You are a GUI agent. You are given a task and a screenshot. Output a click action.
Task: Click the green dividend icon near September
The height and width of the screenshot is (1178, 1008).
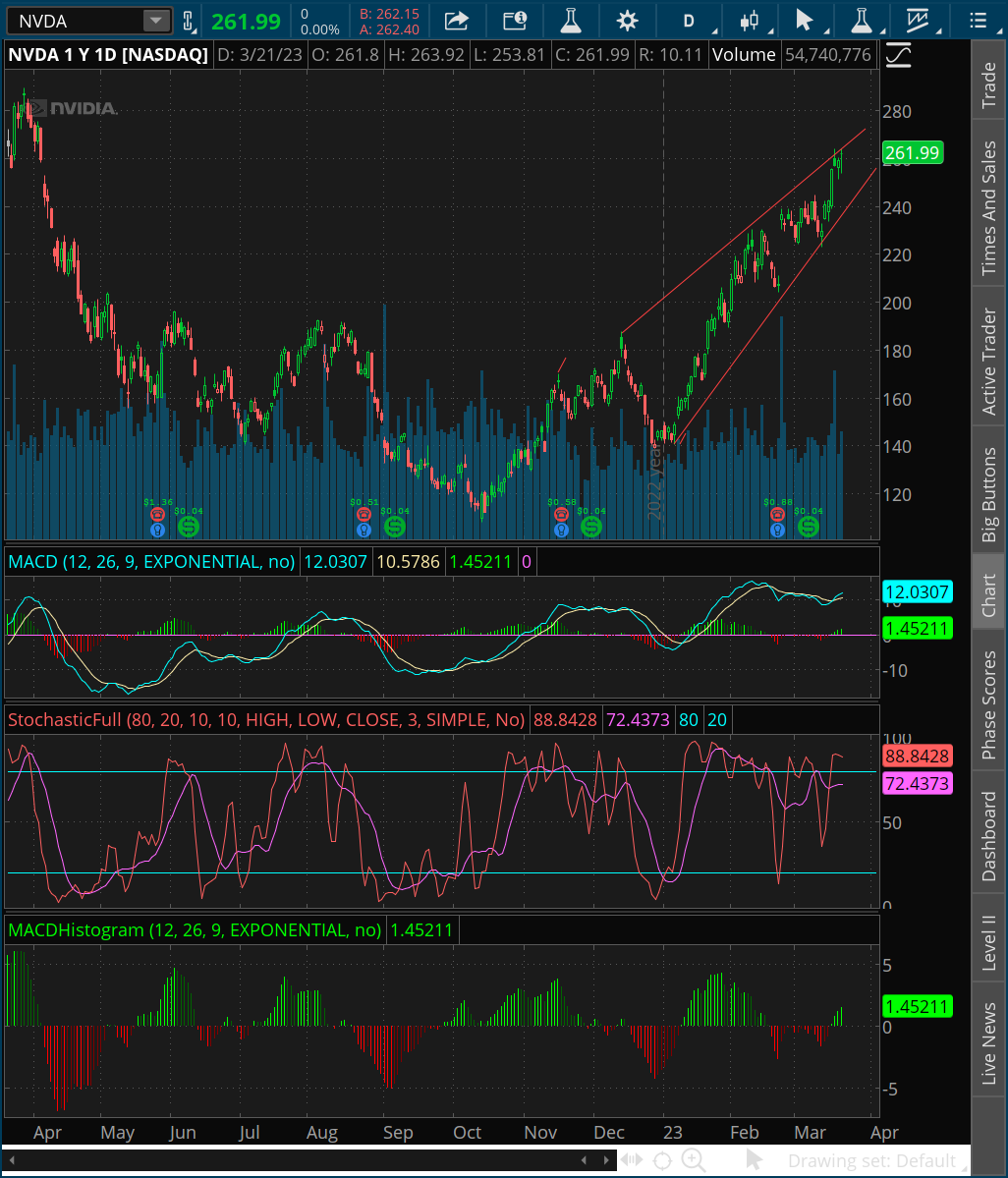coord(394,527)
